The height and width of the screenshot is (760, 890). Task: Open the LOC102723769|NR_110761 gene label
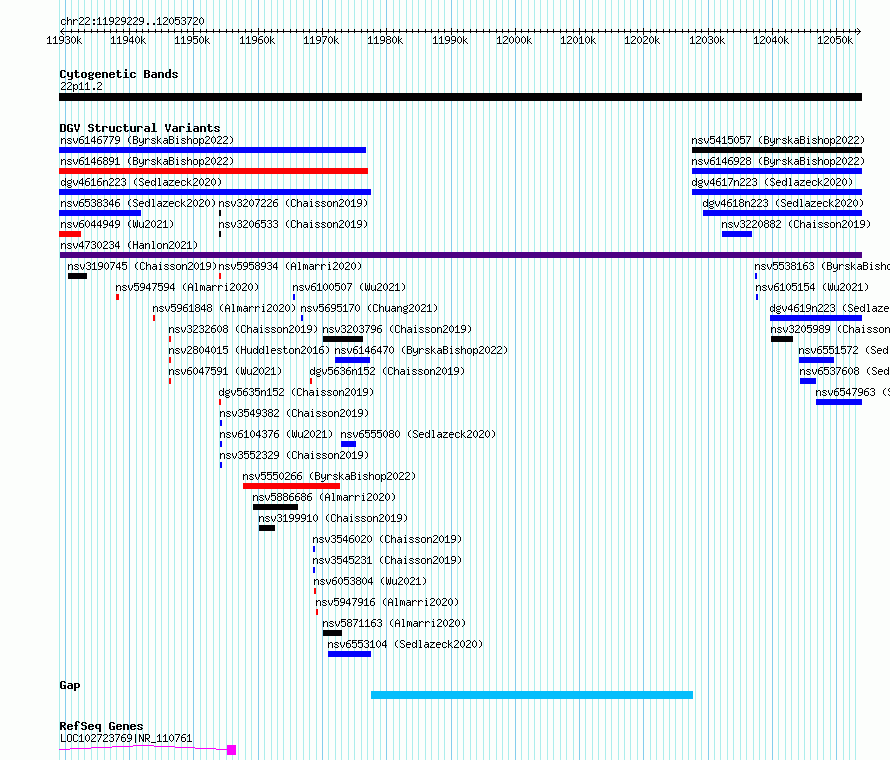click(126, 738)
